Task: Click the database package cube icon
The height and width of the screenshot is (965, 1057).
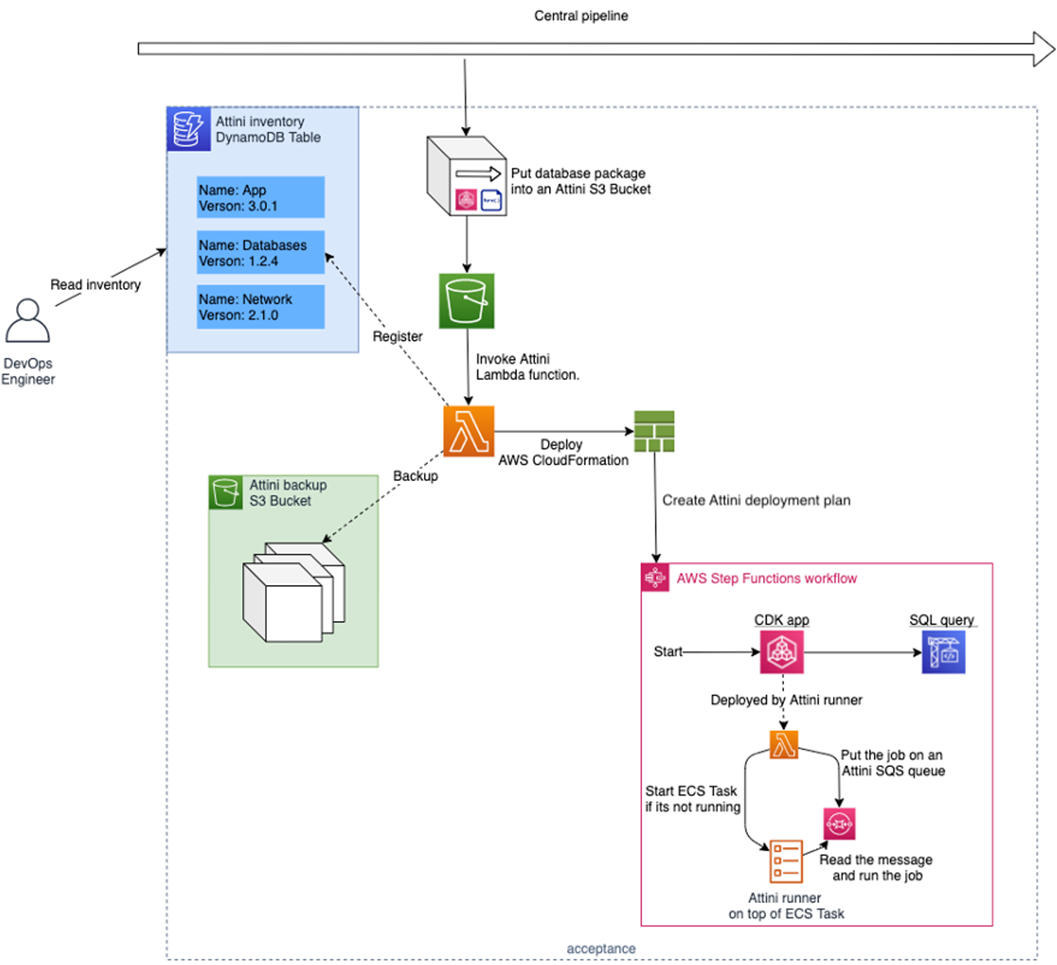Action: click(x=467, y=177)
